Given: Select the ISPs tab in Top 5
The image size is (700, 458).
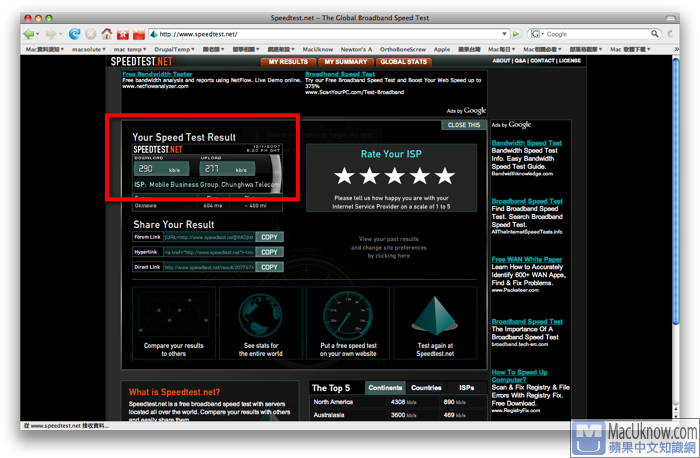Looking at the screenshot, I should click(467, 388).
